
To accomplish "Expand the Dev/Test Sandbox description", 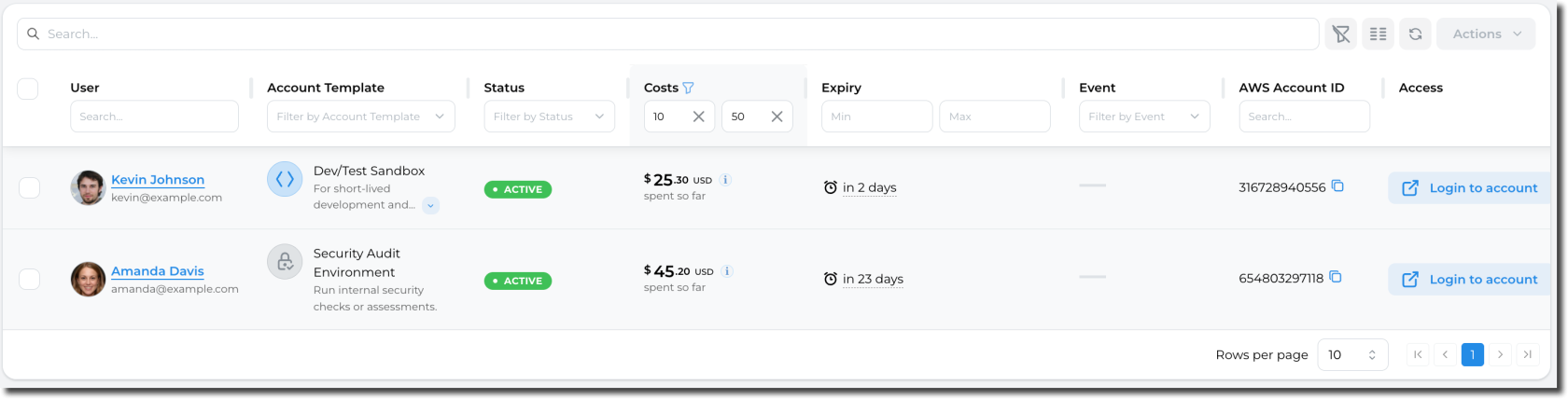I will pos(430,205).
